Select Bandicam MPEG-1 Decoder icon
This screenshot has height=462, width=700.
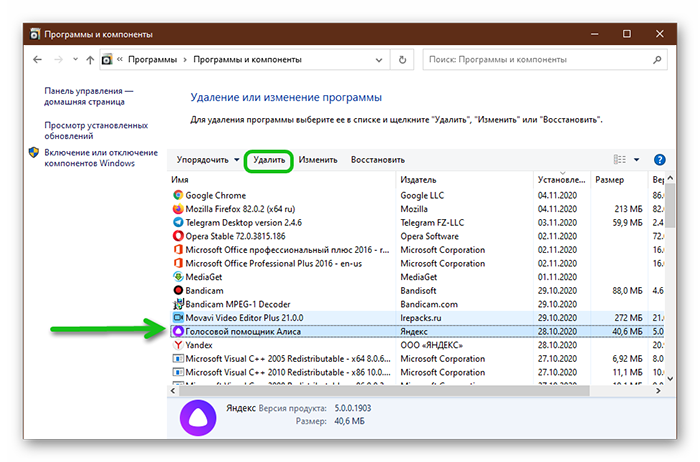(178, 304)
